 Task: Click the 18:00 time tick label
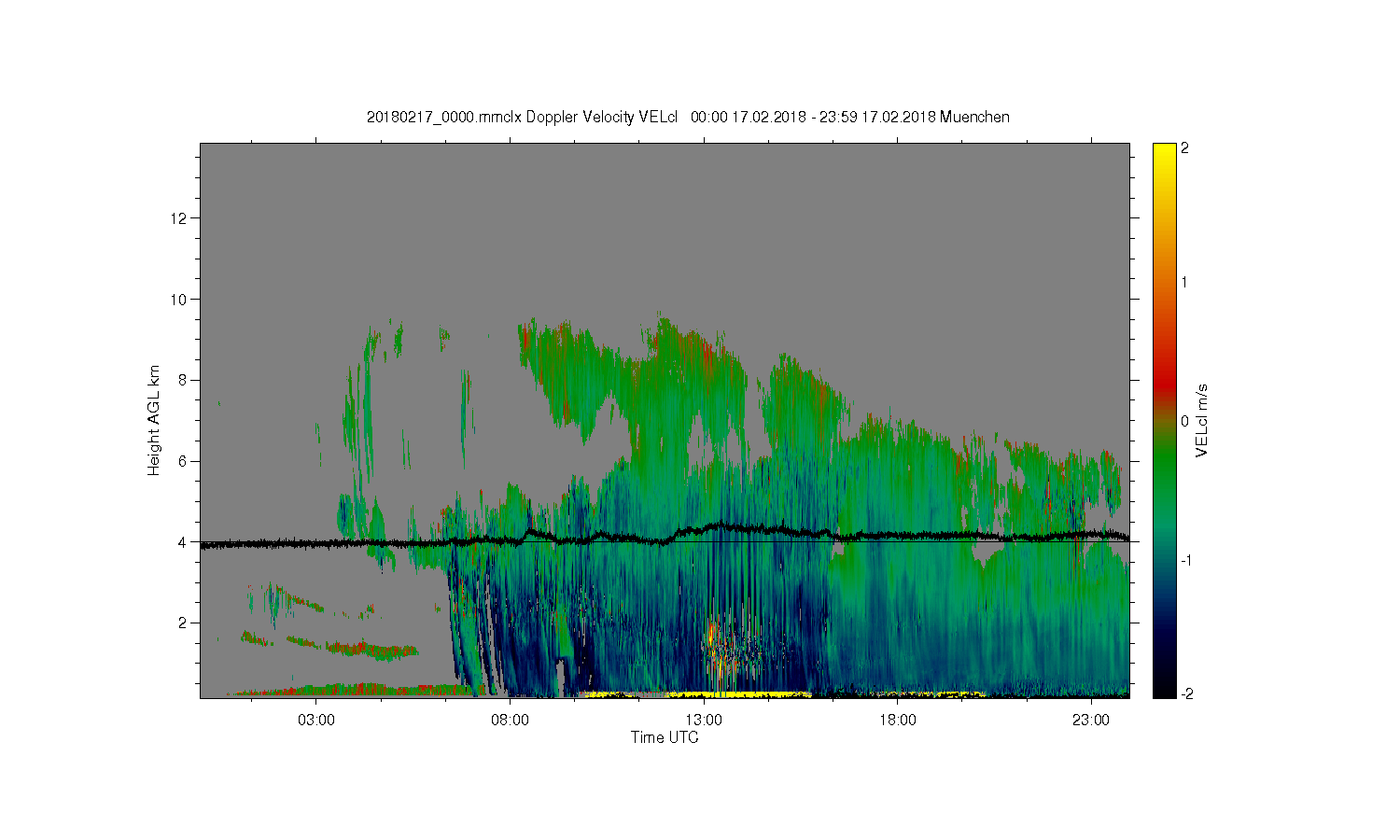tap(898, 721)
